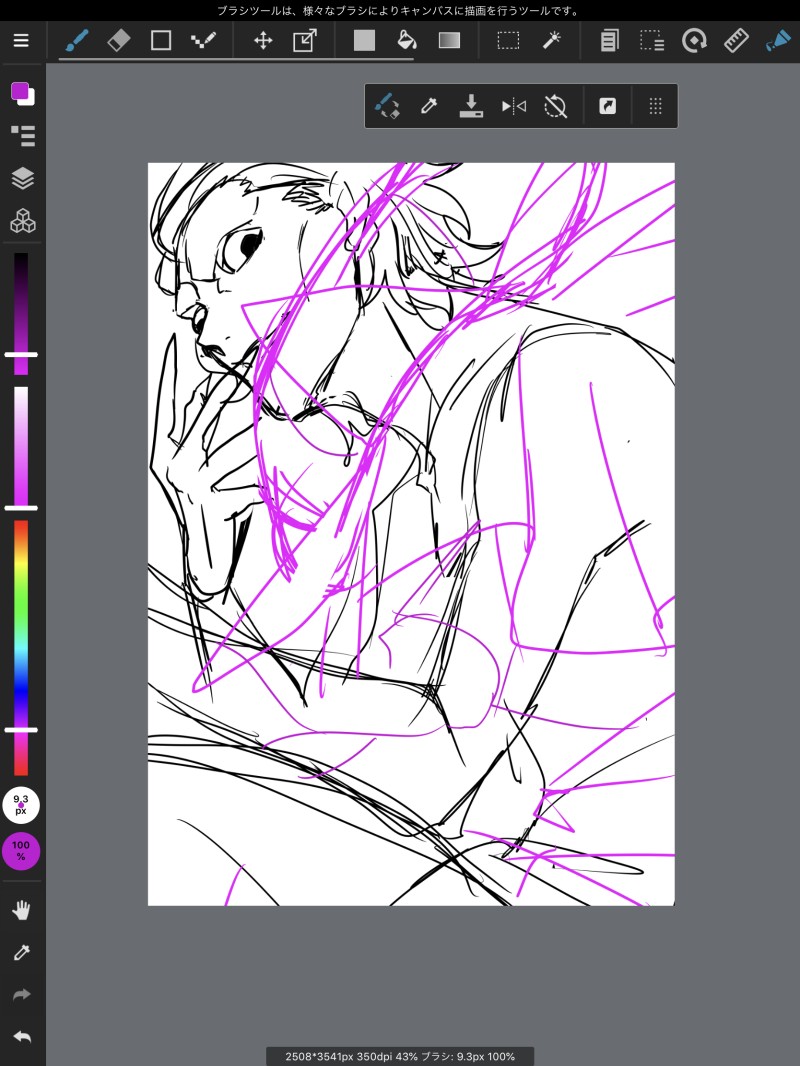Select the Gradient tool
The width and height of the screenshot is (800, 1066).
(449, 41)
